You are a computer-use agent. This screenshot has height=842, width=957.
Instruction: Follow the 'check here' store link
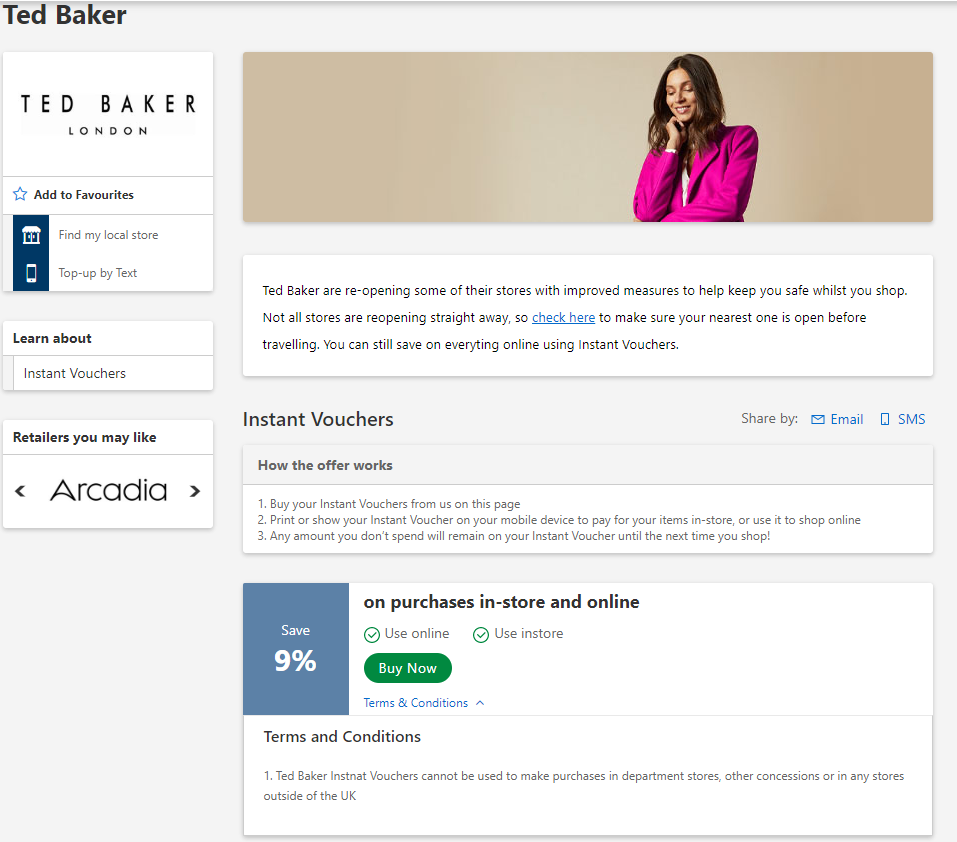coord(563,317)
